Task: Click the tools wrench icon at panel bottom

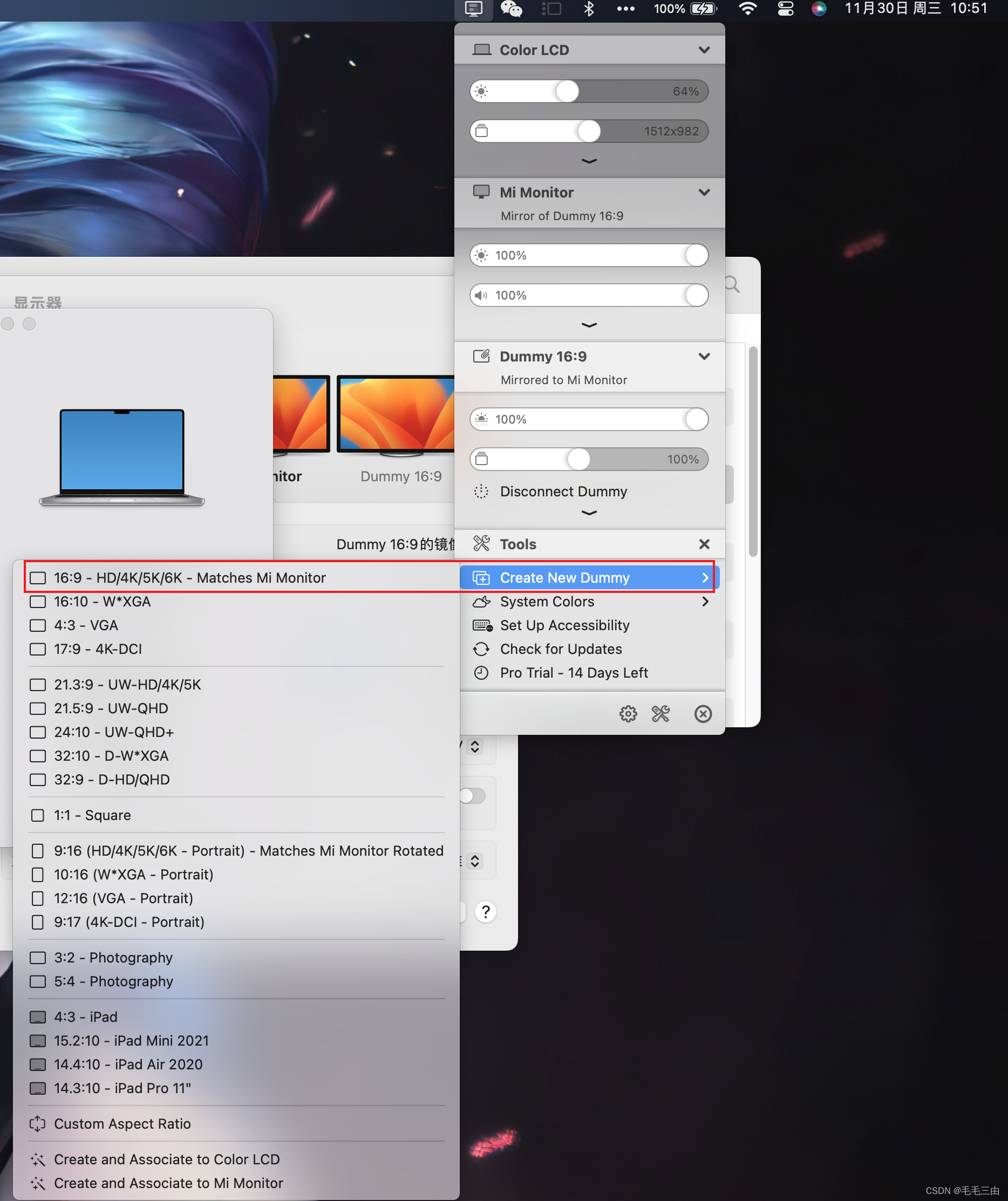Action: 660,713
